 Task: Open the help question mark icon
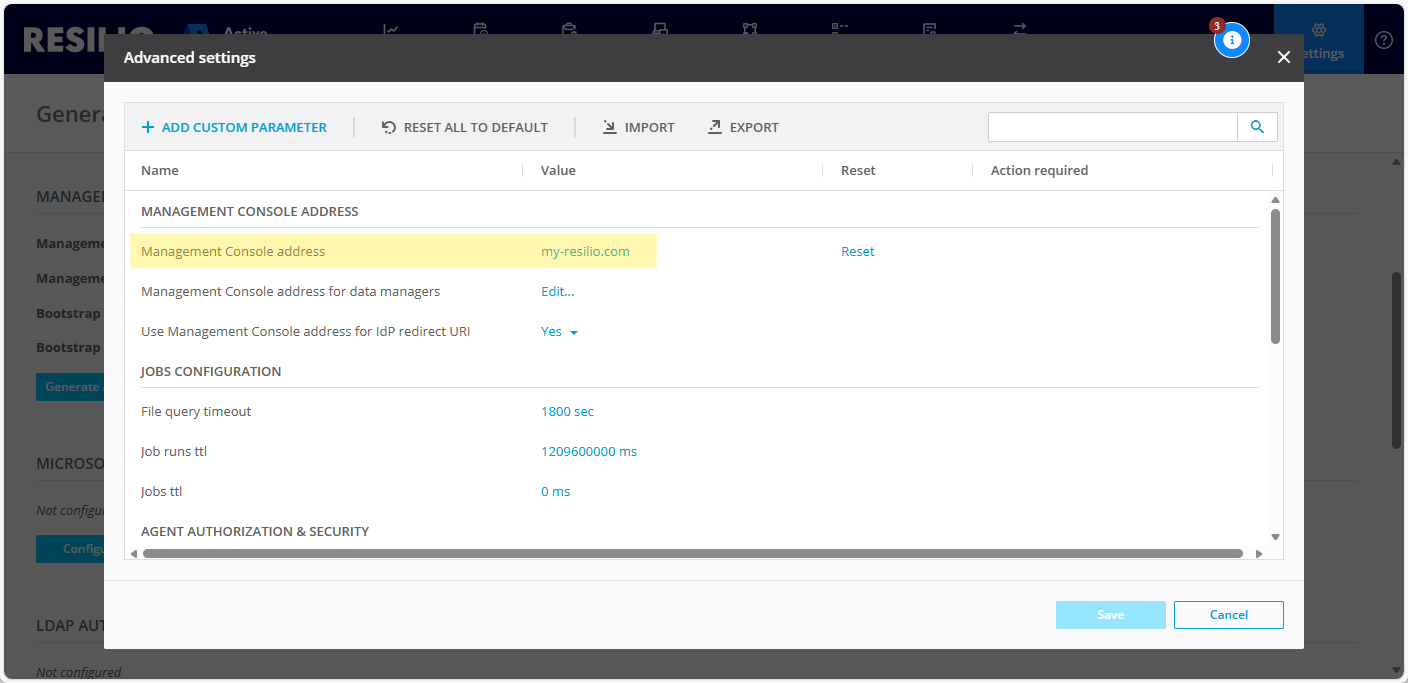pyautogui.click(x=1384, y=40)
